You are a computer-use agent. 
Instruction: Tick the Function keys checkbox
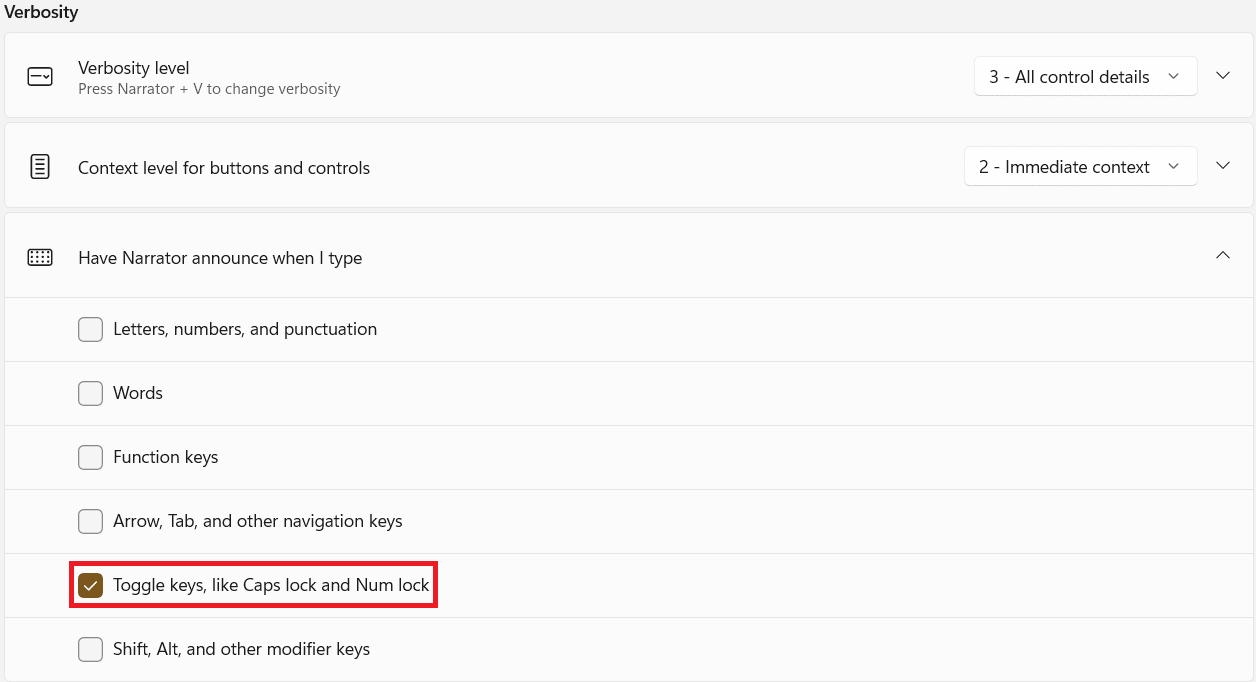click(91, 457)
